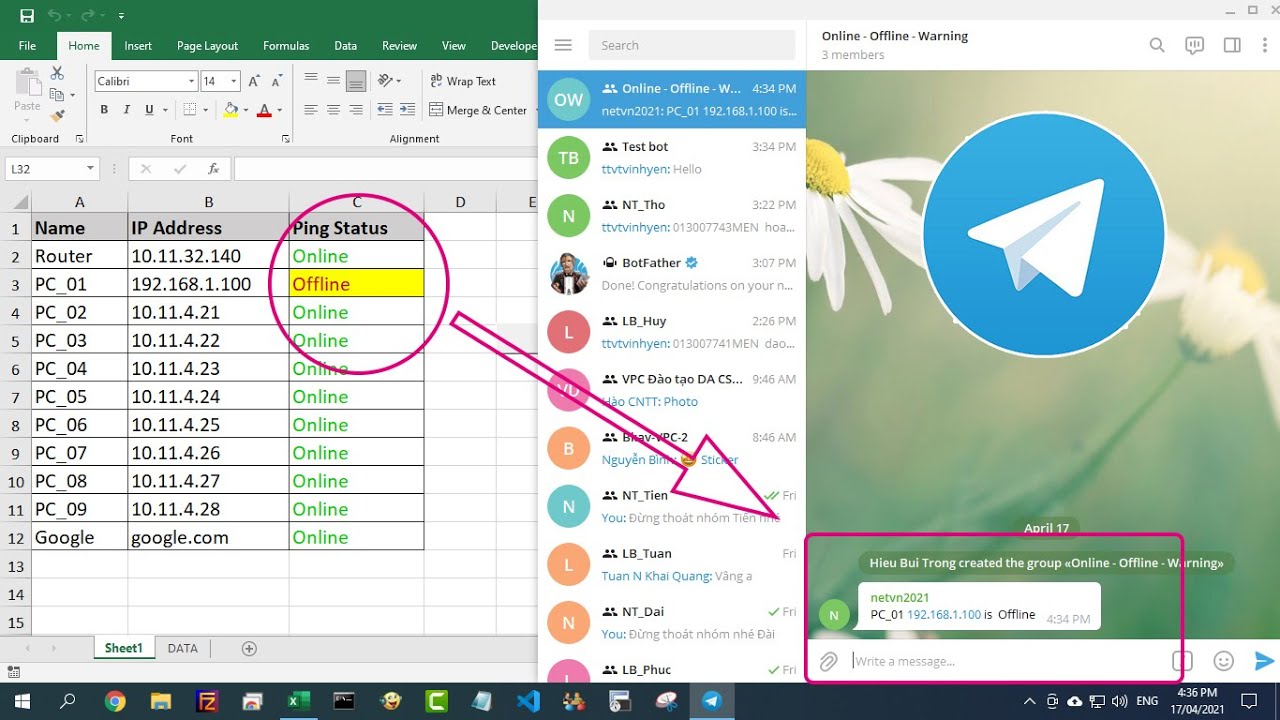Toggle the Telegram right info sidebar
The width and height of the screenshot is (1280, 720).
1232,45
